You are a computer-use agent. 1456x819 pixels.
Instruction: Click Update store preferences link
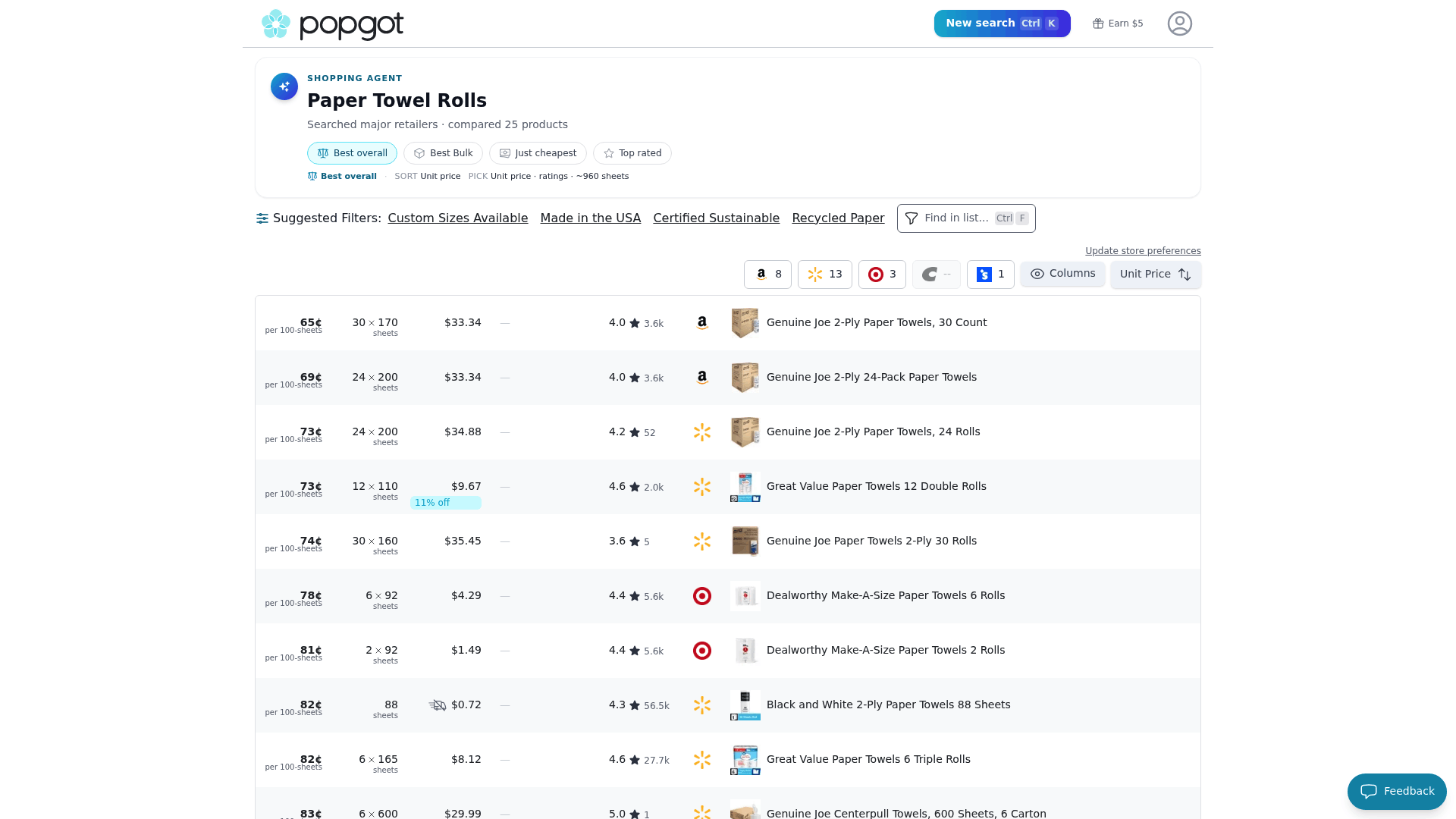tap(1143, 251)
